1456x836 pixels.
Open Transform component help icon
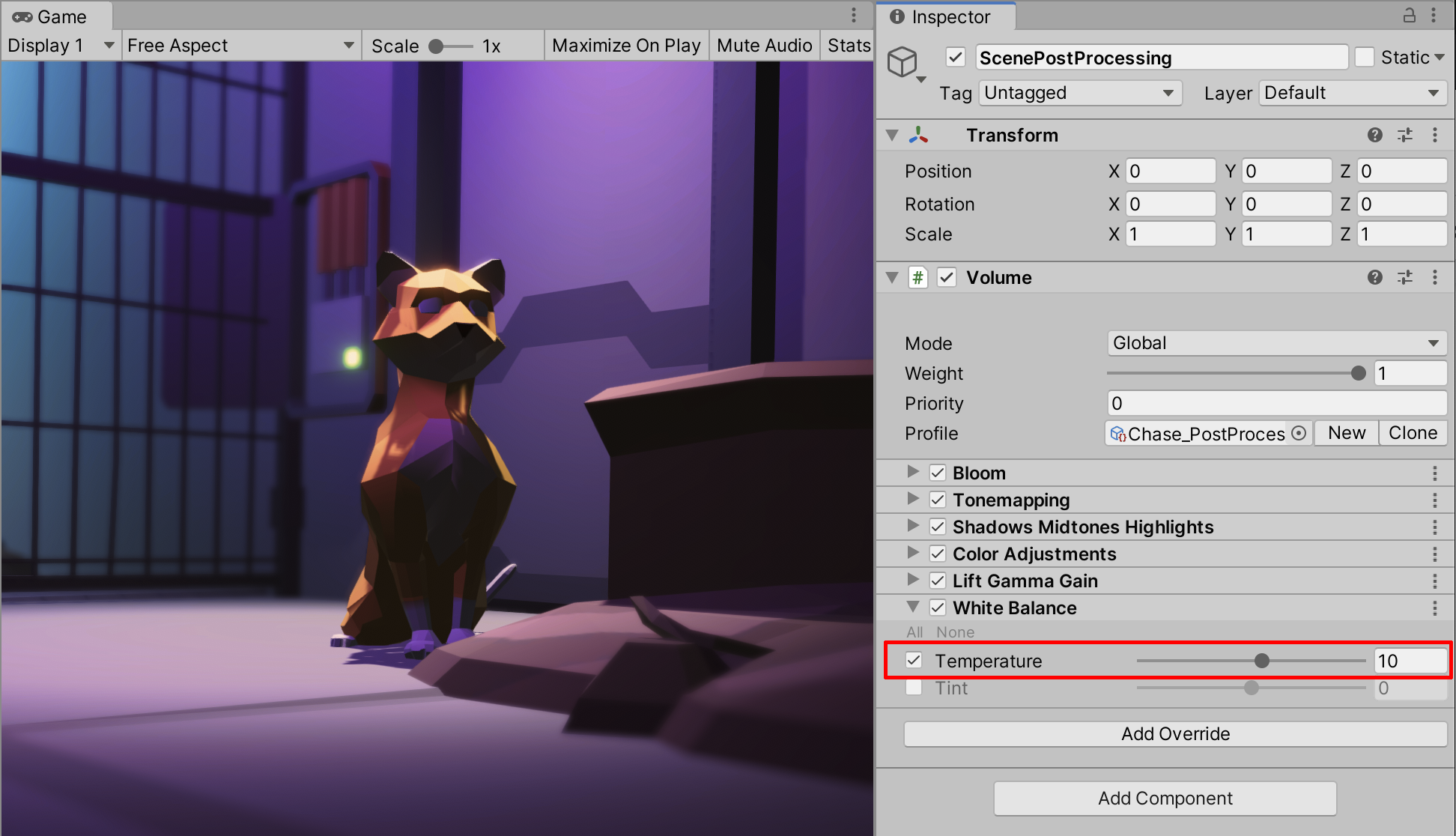(x=1374, y=135)
